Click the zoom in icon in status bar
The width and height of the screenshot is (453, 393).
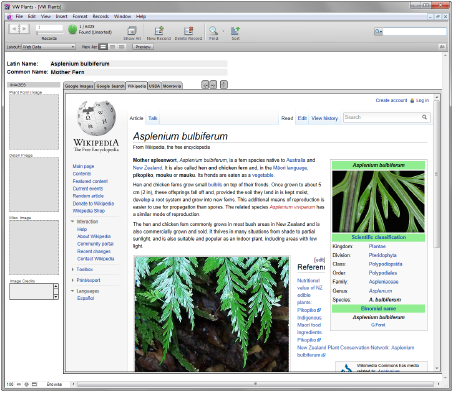click(26, 384)
